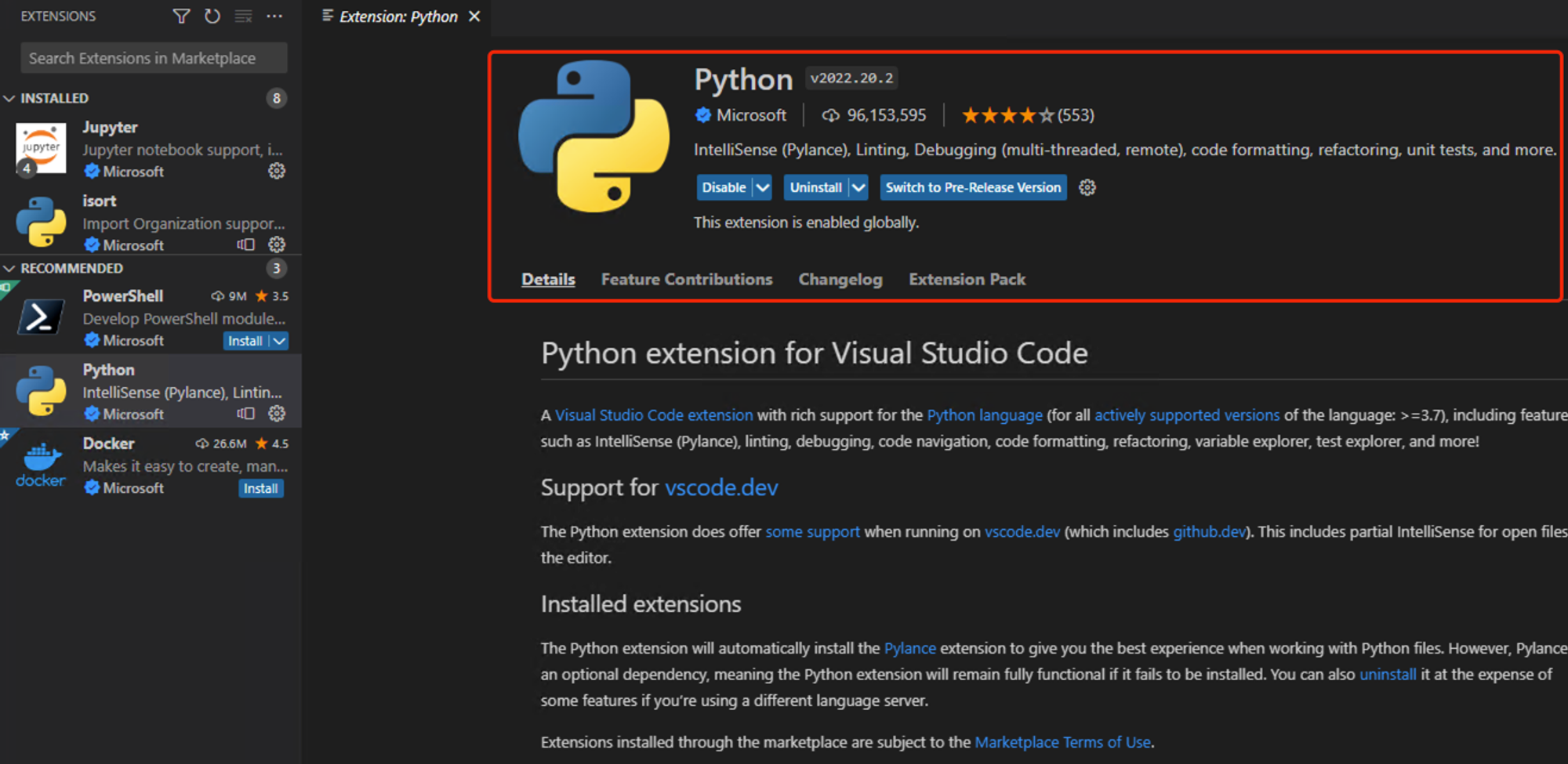Refresh the extensions list
The height and width of the screenshot is (764, 1568).
coord(212,16)
